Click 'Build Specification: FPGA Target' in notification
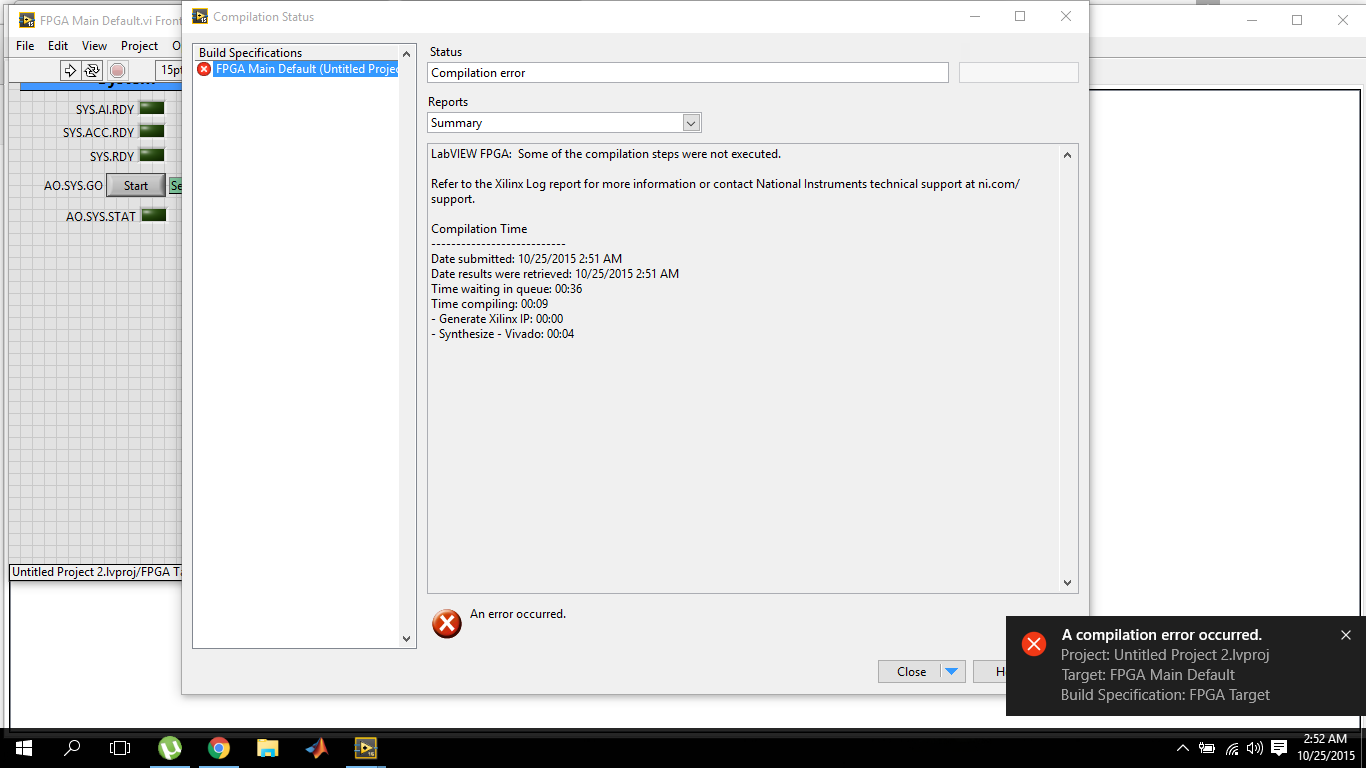 click(x=1165, y=695)
